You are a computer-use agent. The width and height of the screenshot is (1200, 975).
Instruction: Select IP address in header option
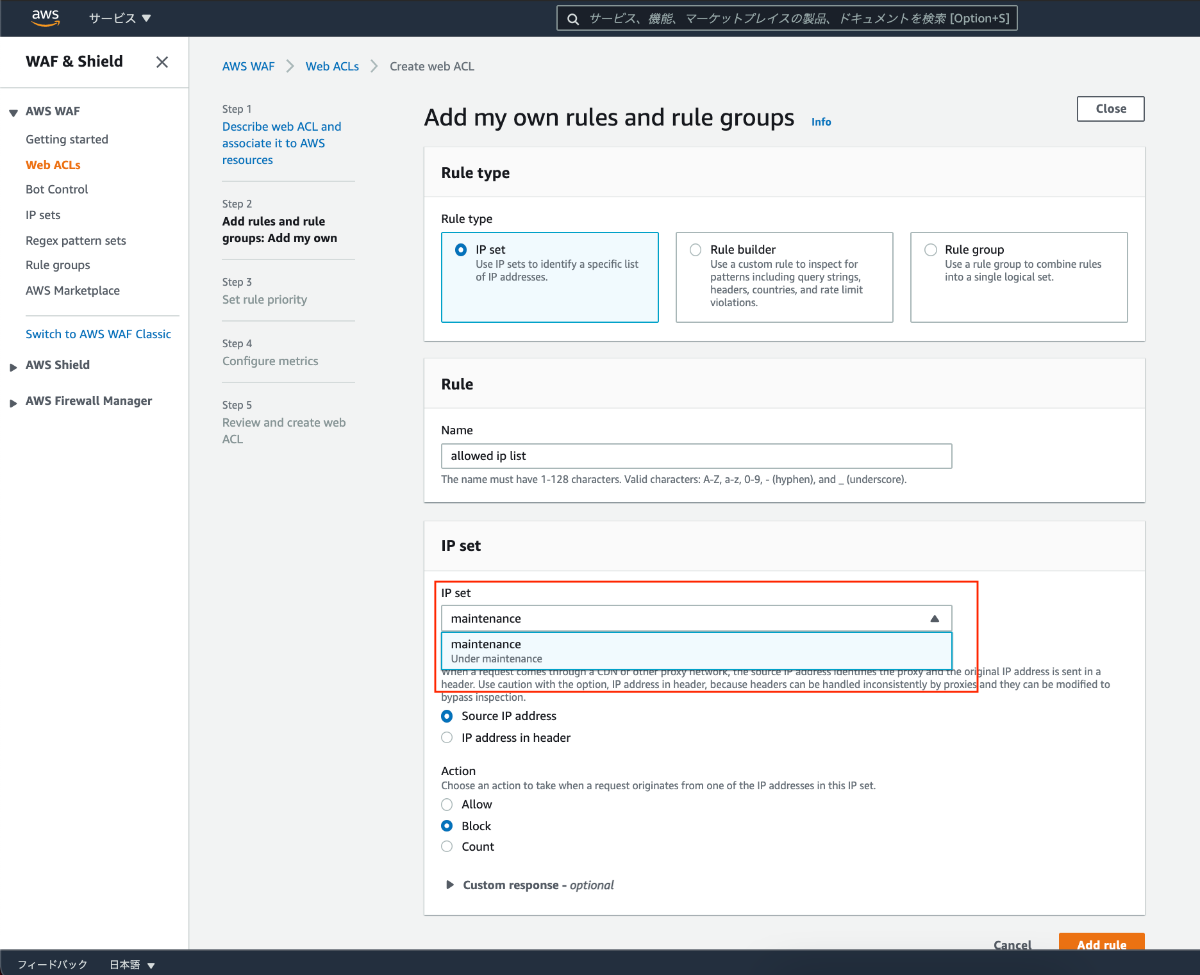(447, 738)
